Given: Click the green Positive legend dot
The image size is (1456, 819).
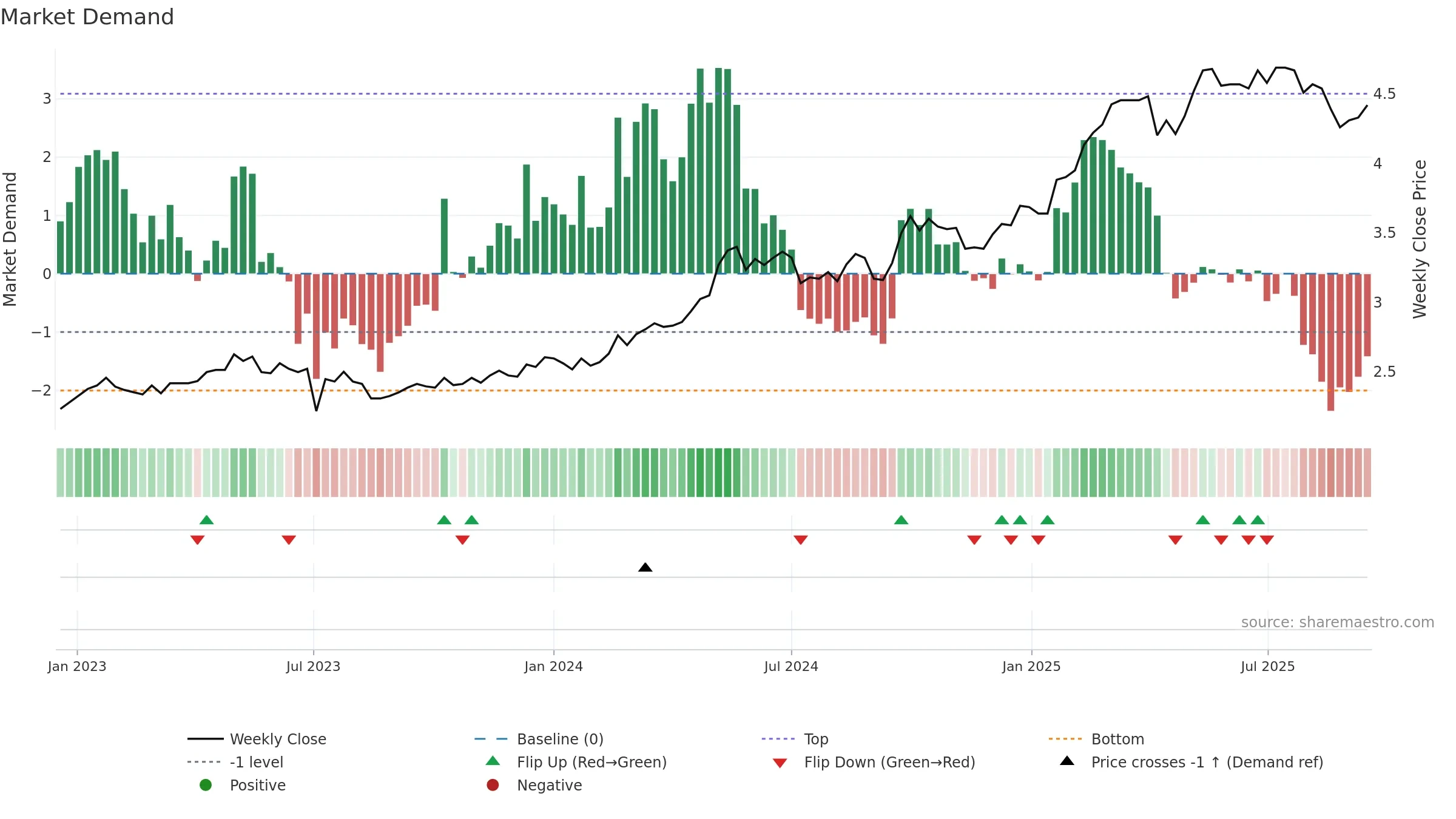Looking at the screenshot, I should (x=206, y=785).
